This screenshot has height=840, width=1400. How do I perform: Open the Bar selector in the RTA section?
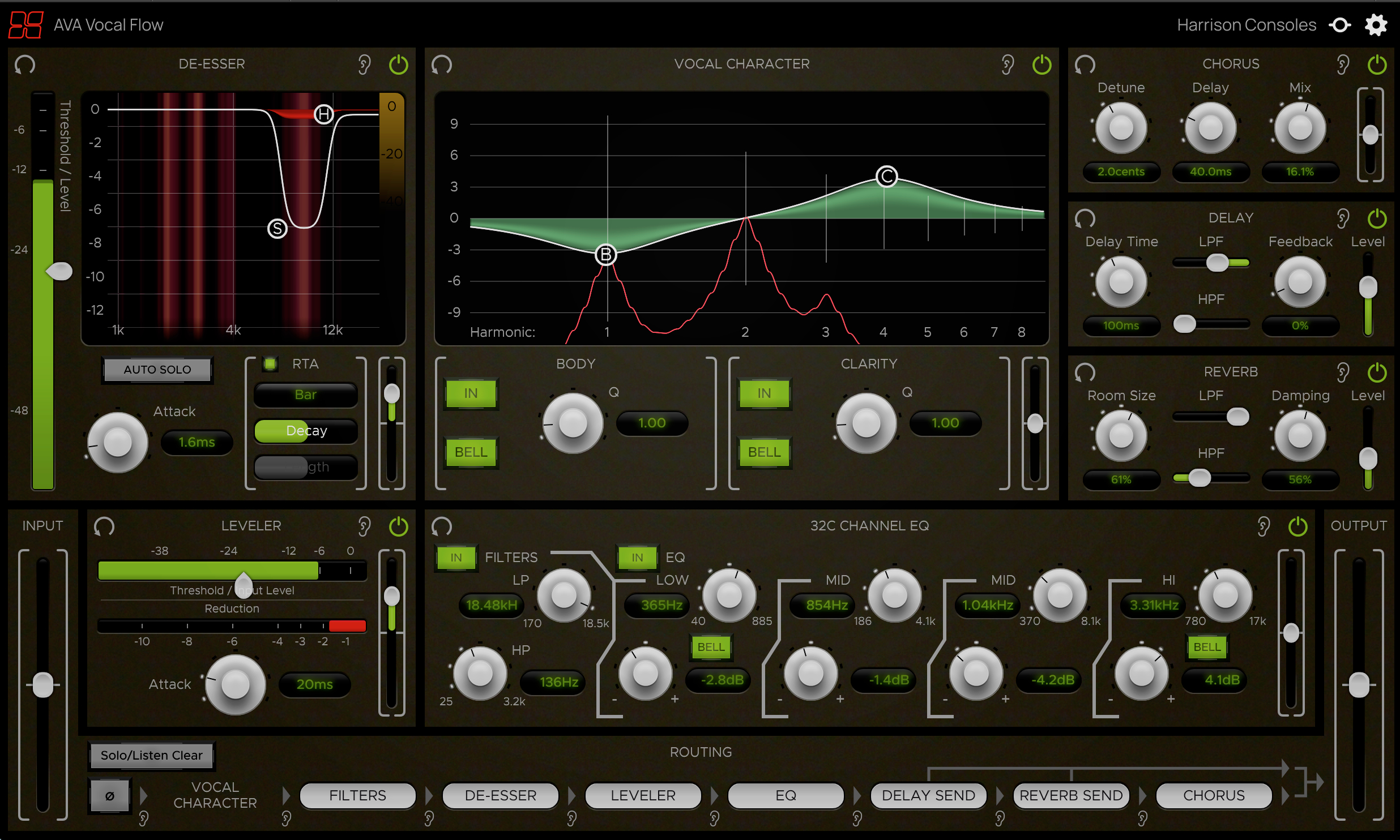click(x=306, y=395)
